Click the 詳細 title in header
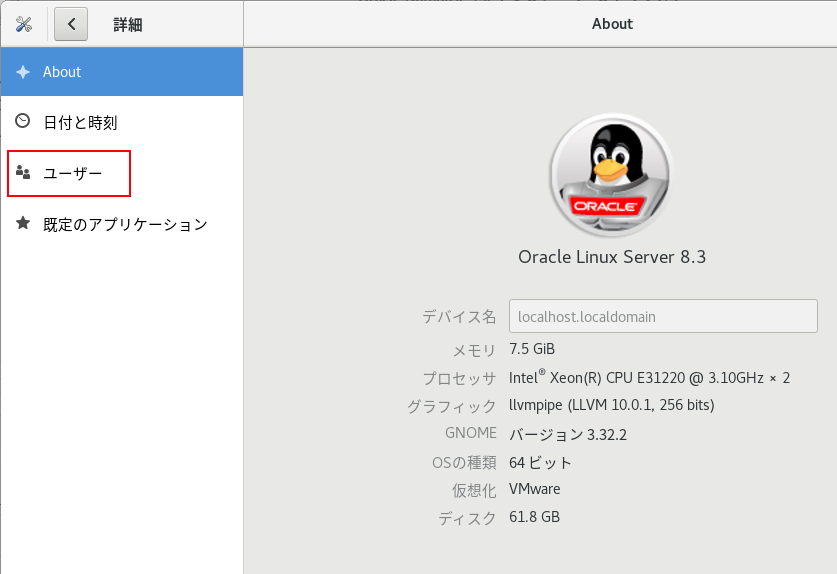This screenshot has height=574, width=837. (127, 24)
